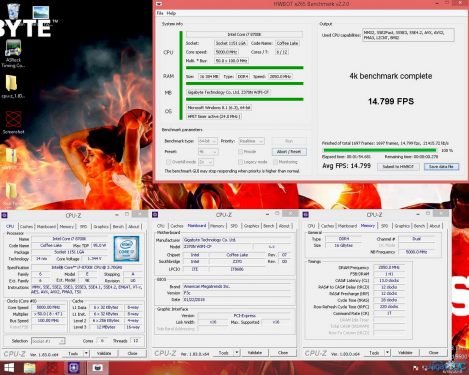469x375 pixels.
Task: Launch ASRock Timing Configurator desktop shortcut
Action: (x=13, y=48)
